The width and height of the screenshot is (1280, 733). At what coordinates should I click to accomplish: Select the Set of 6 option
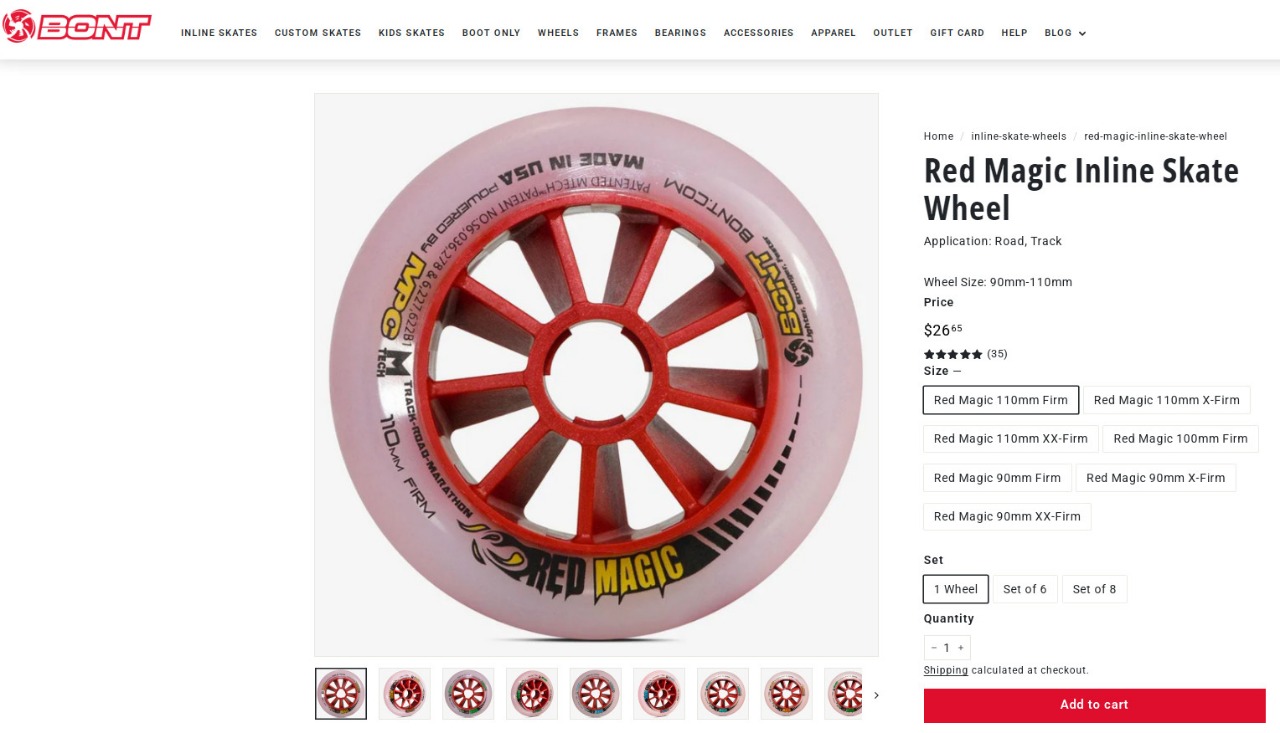[x=1025, y=589]
